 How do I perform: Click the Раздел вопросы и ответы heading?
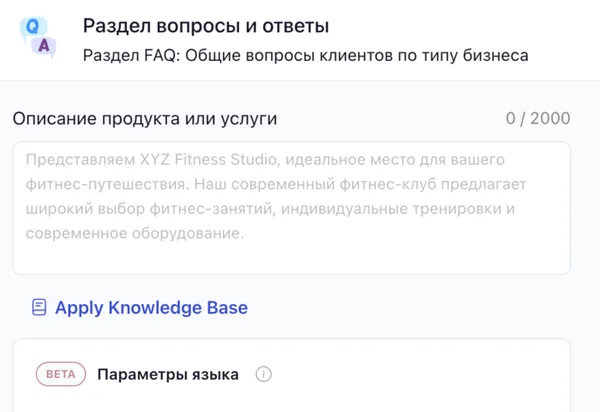[x=206, y=26]
